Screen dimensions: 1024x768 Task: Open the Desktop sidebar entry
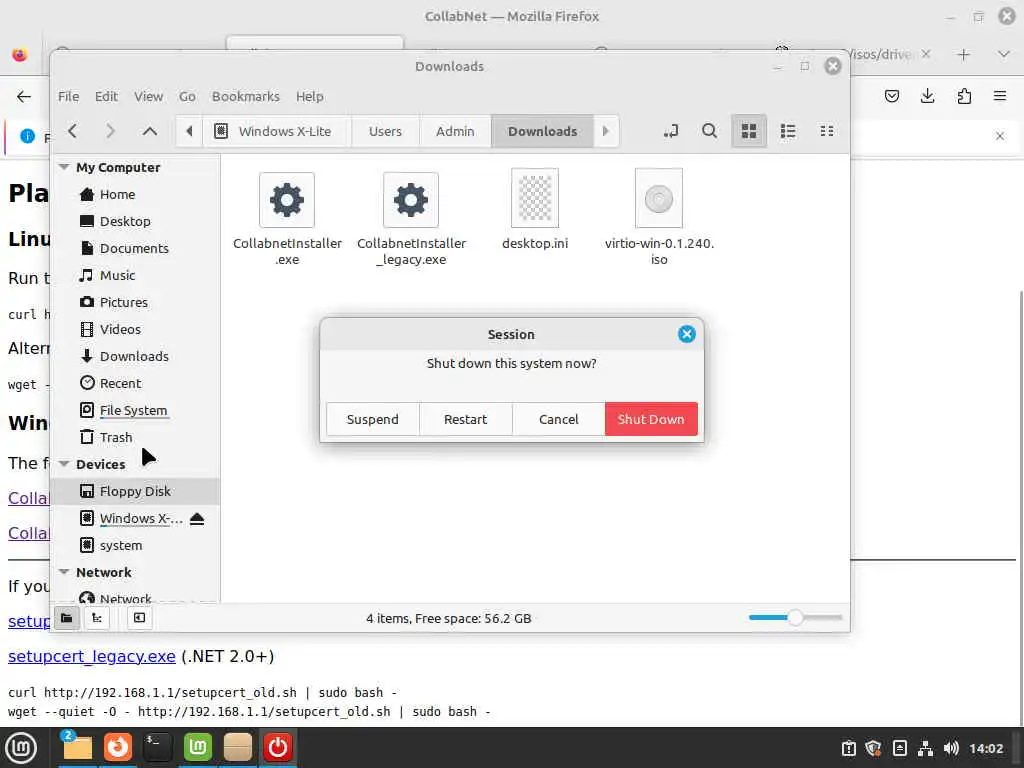125,221
